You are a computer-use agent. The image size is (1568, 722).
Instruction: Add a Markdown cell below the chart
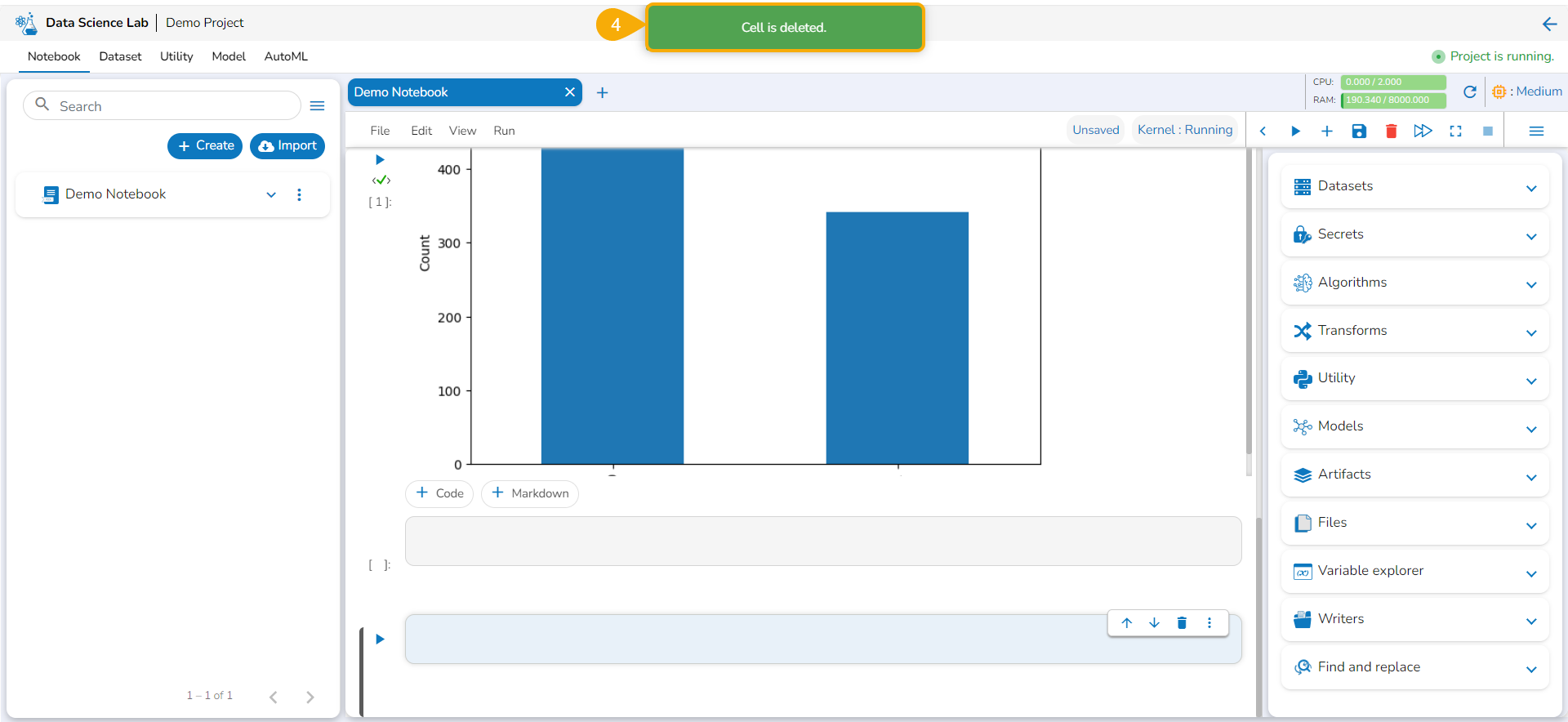click(x=530, y=493)
